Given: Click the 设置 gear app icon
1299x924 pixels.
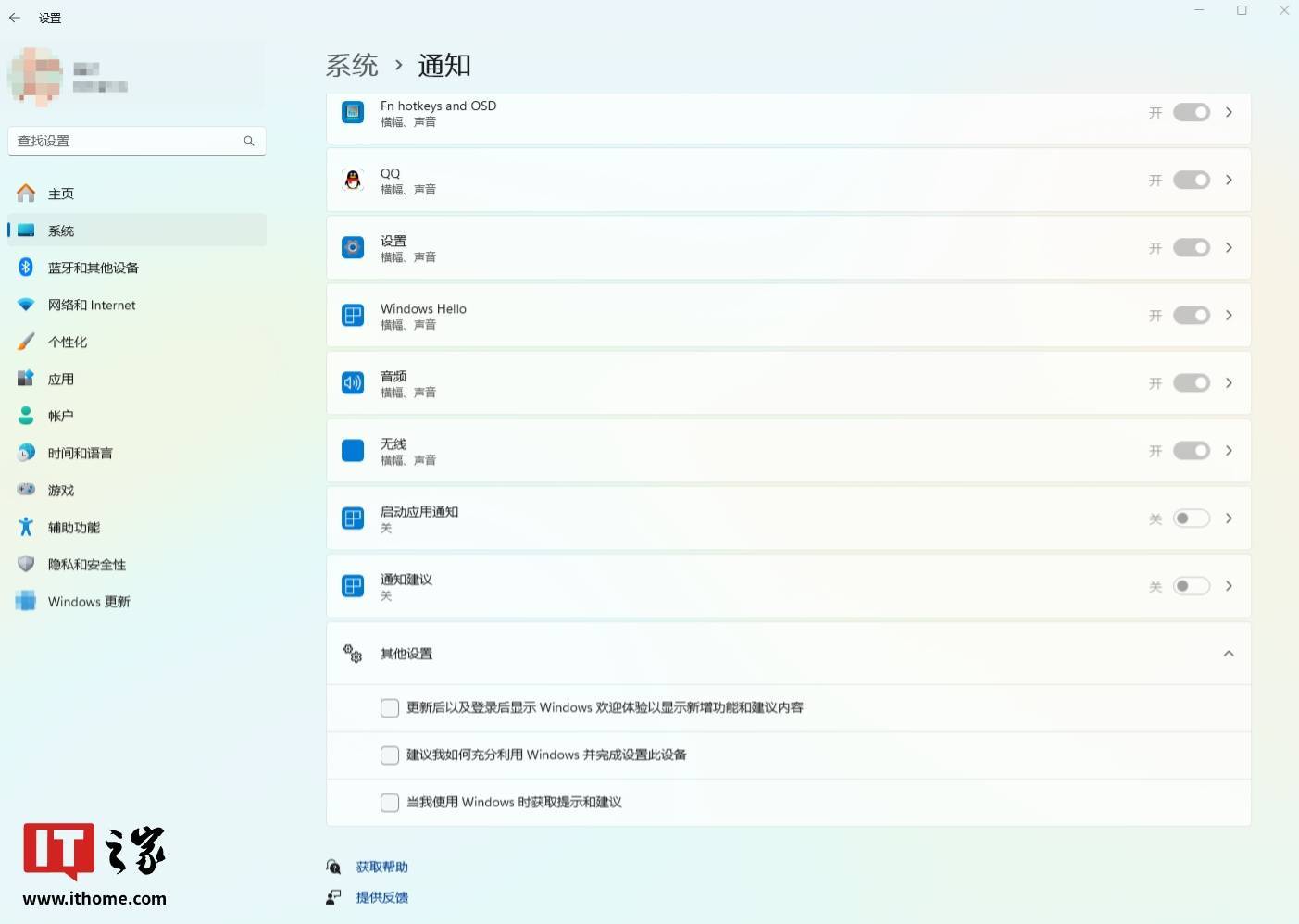Looking at the screenshot, I should coord(353,248).
